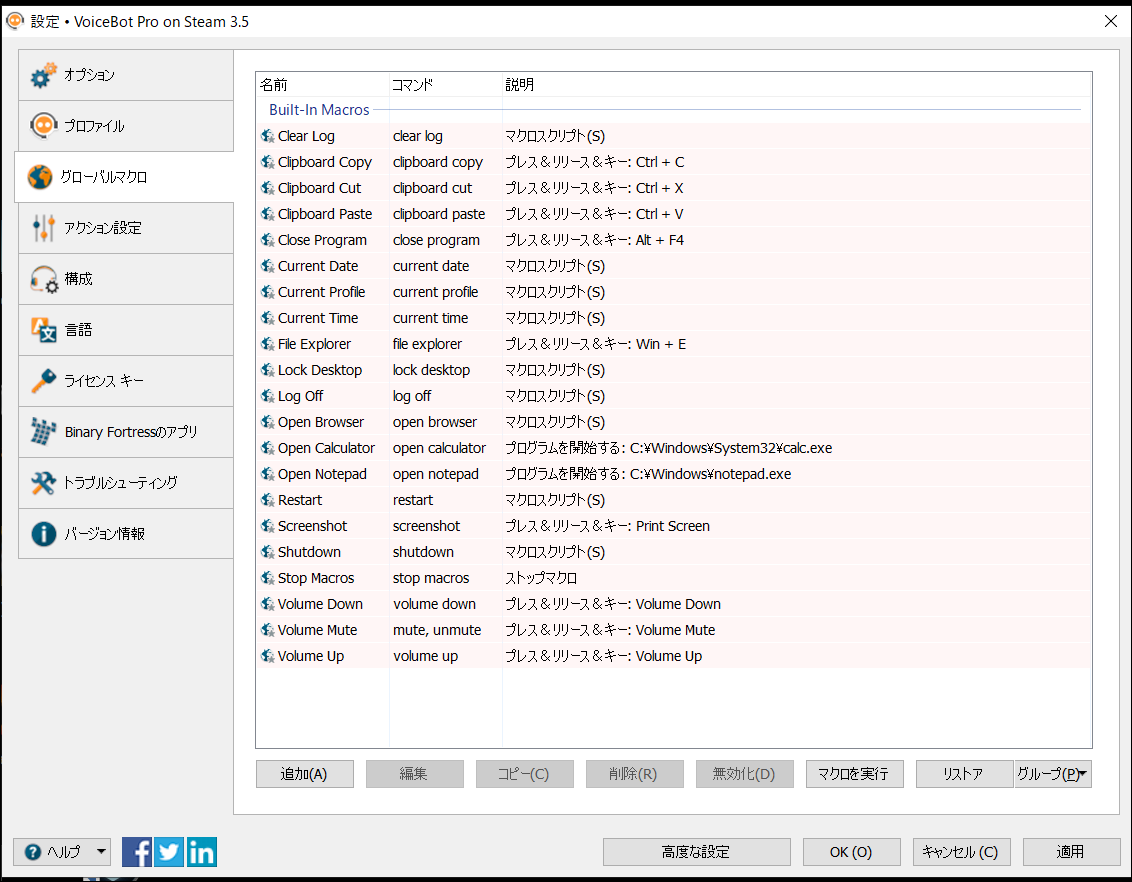Image resolution: width=1132 pixels, height=882 pixels.
Task: Select the Open Calculator macro name
Action: (326, 448)
